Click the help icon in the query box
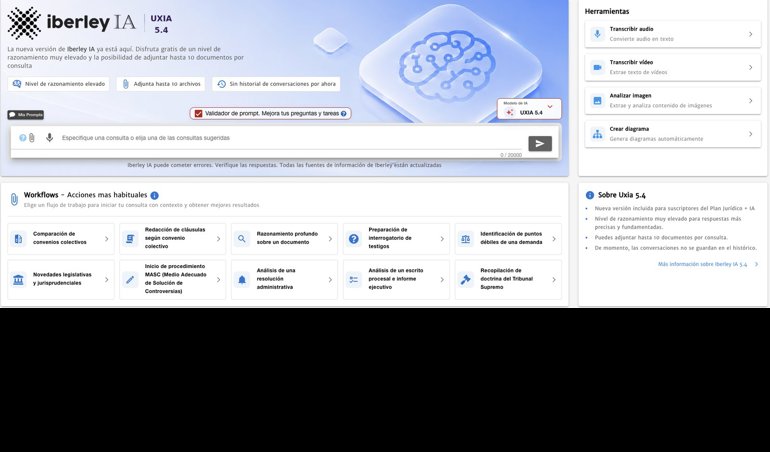770x452 pixels. pyautogui.click(x=23, y=138)
